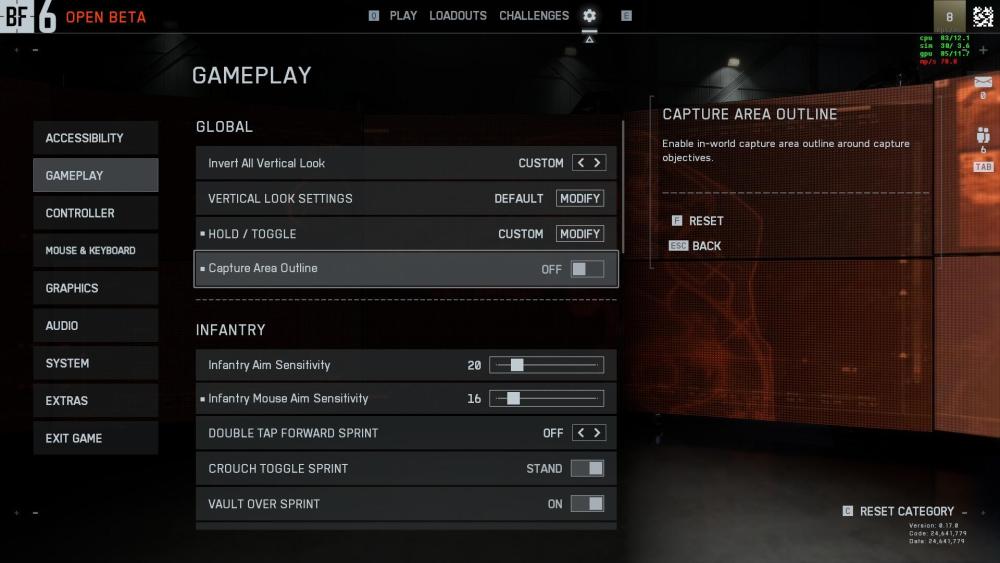The height and width of the screenshot is (563, 1000).
Task: Click the Q key navigation icon
Action: 374,15
